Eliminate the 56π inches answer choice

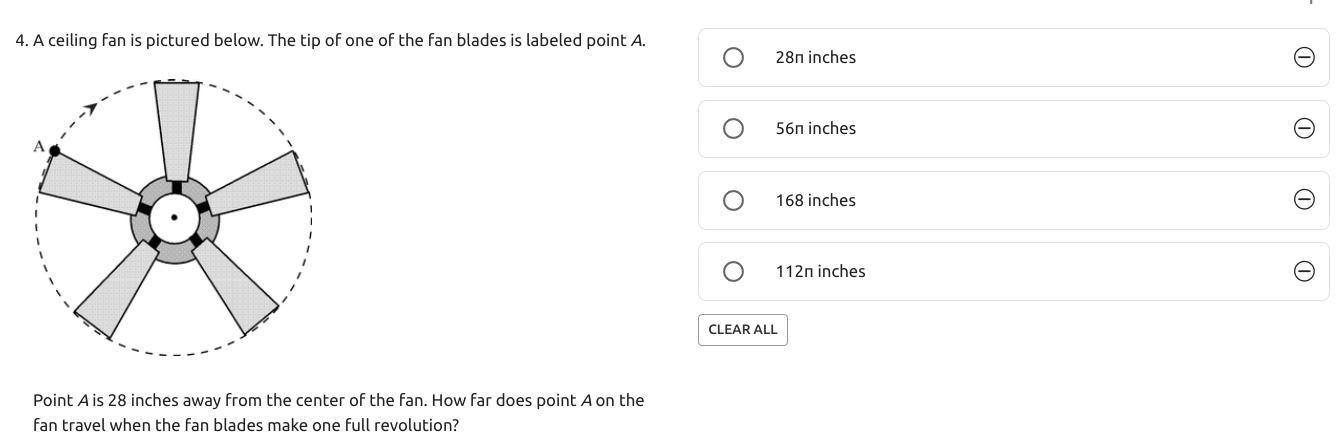pyautogui.click(x=1304, y=128)
